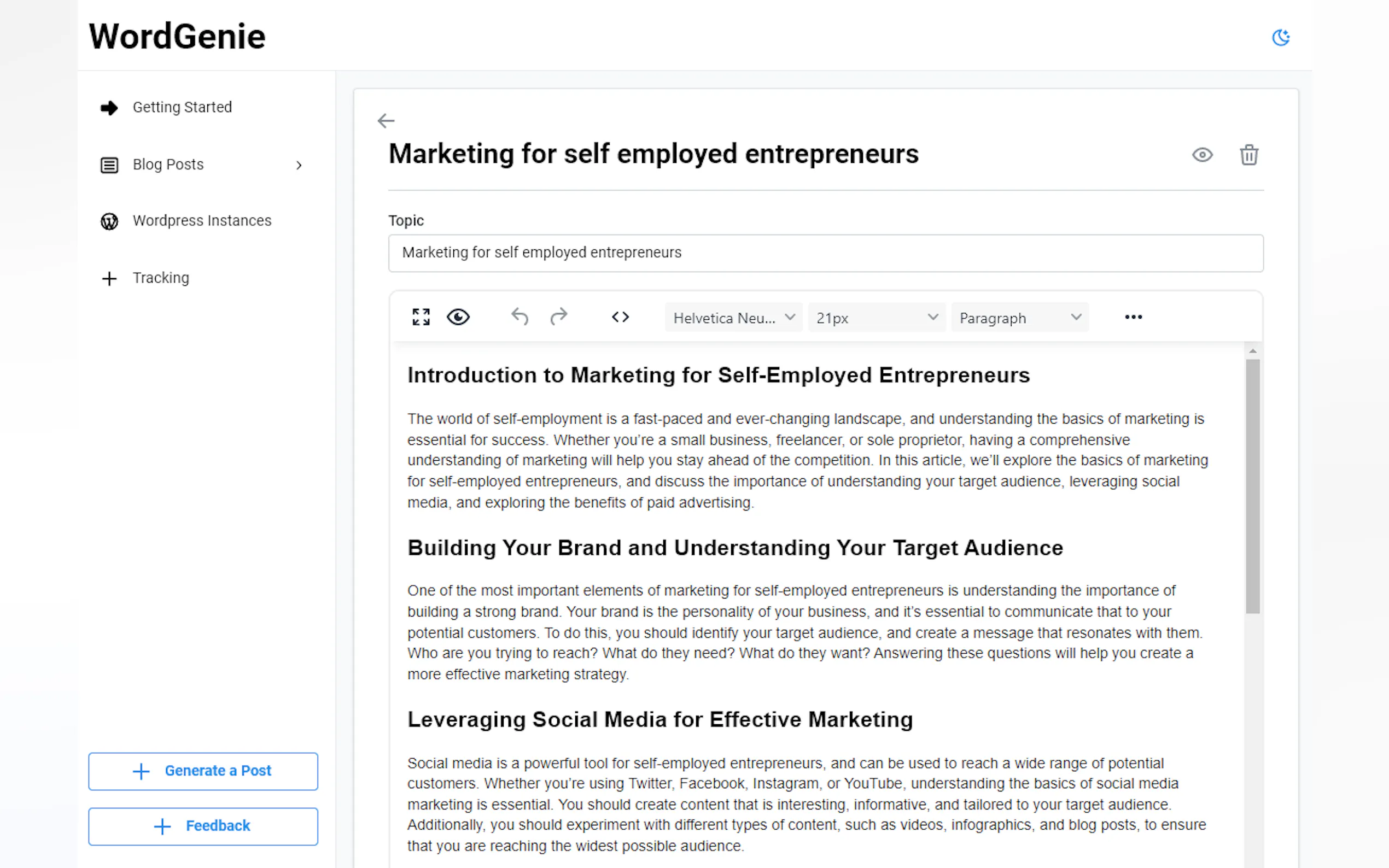Screen dimensions: 1389x868
Task: Enter fullscreen mode in editor toolbar
Action: point(421,317)
